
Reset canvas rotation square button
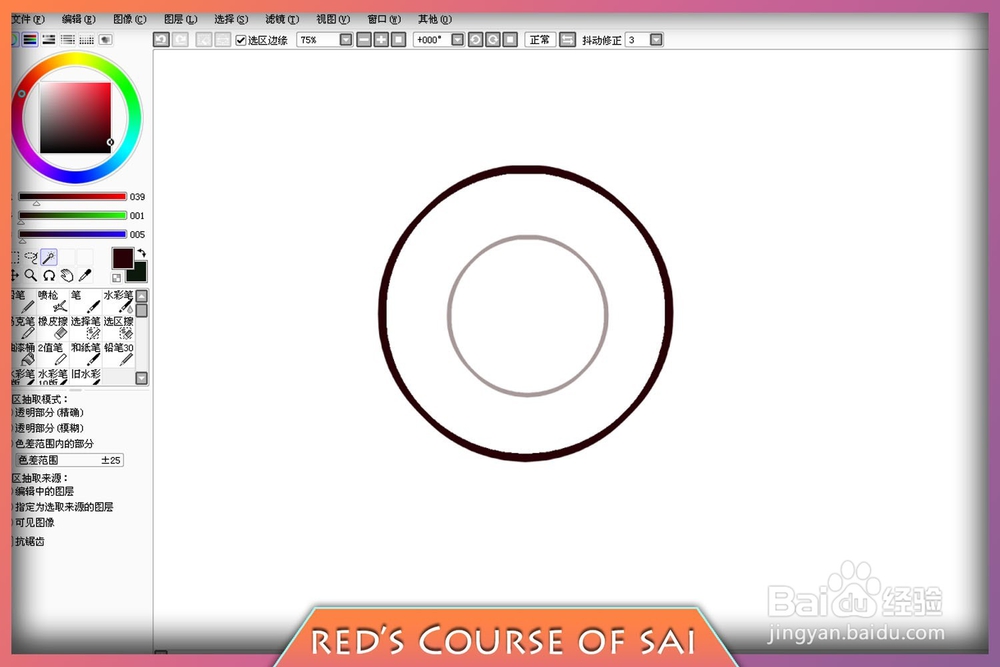pyautogui.click(x=510, y=40)
